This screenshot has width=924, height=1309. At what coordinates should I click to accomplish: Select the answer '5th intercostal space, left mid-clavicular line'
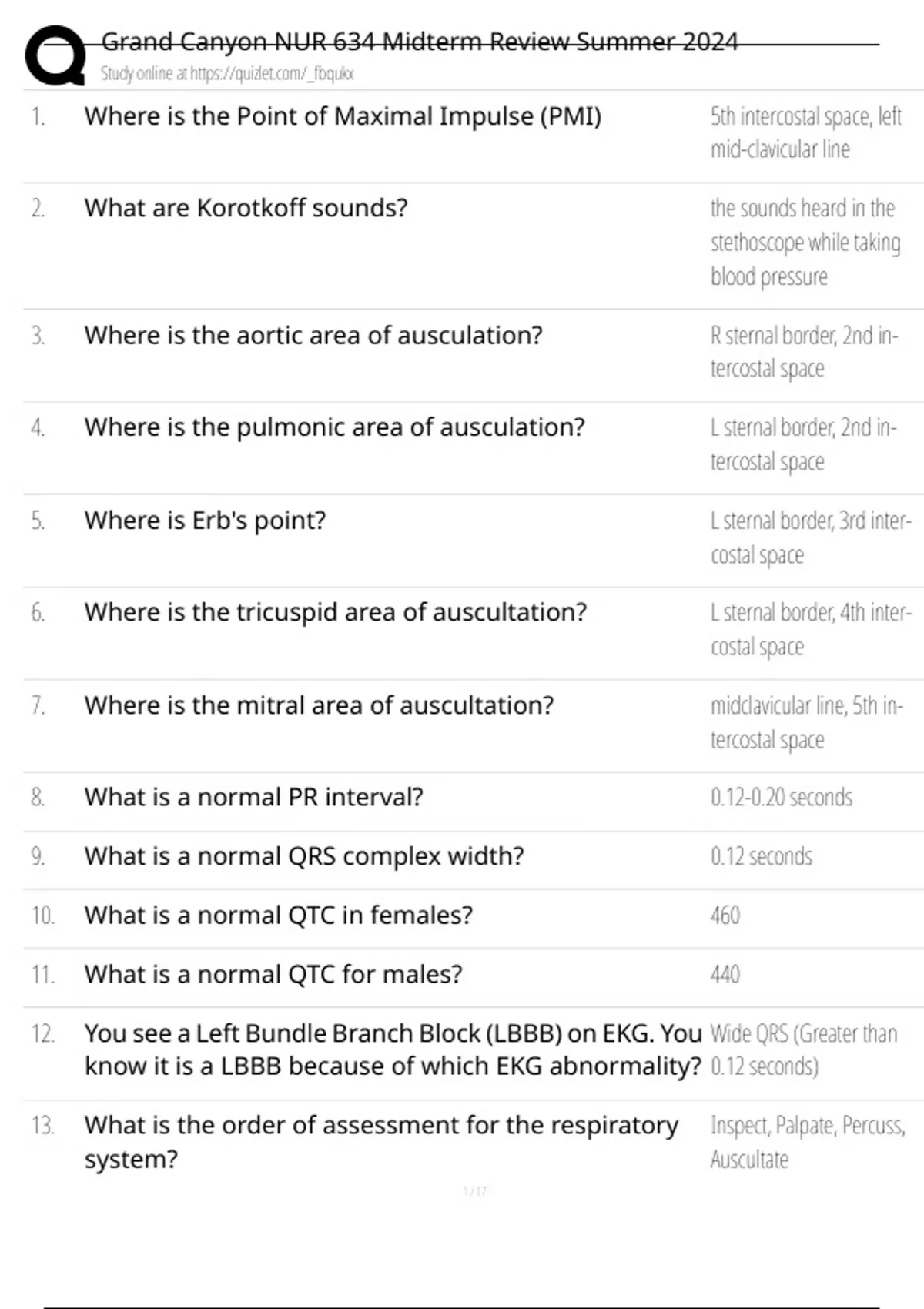(805, 132)
